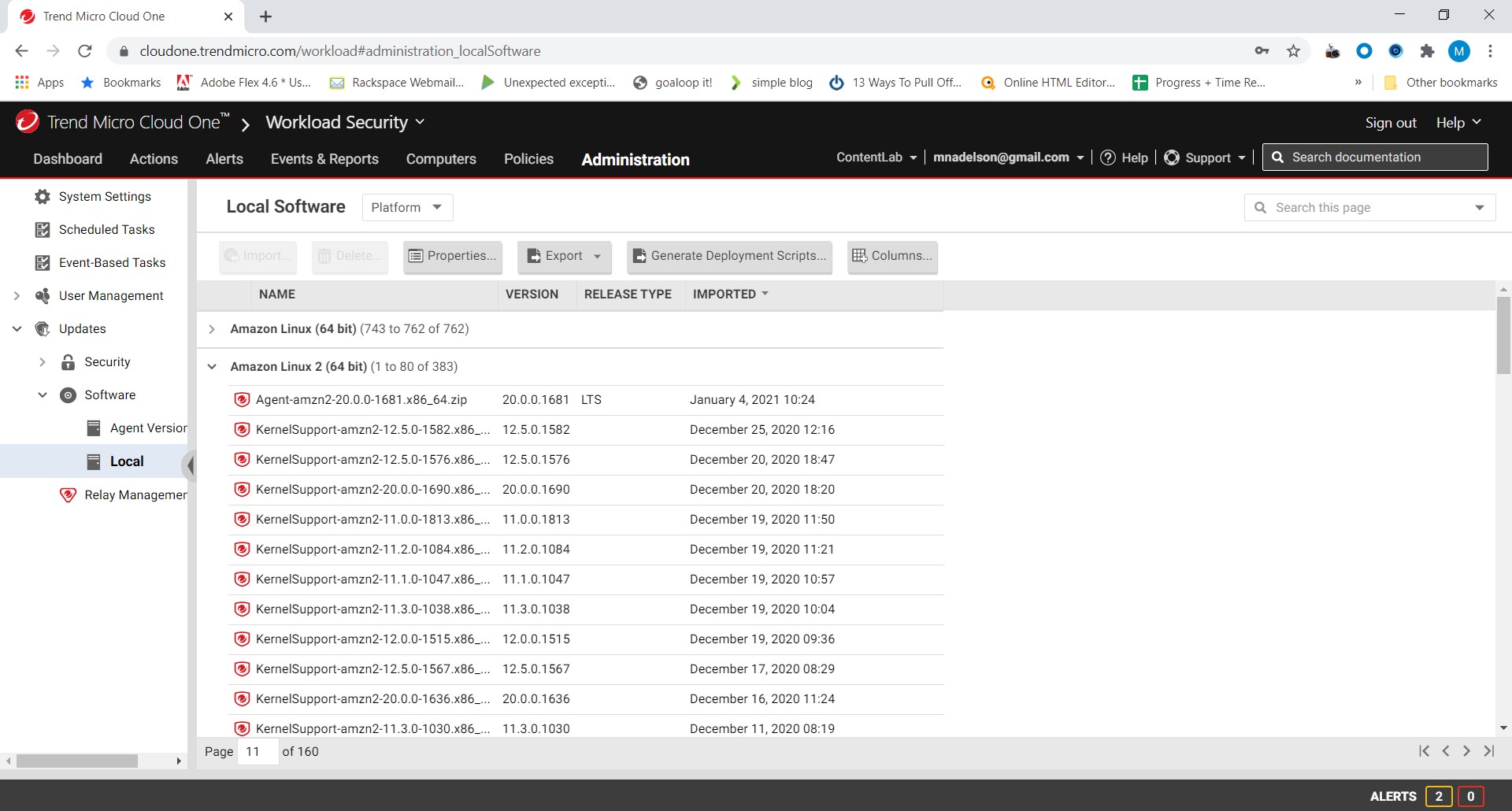Image resolution: width=1512 pixels, height=811 pixels.
Task: Collapse the Amazon Linux 2 (64 bit) group
Action: (x=212, y=367)
